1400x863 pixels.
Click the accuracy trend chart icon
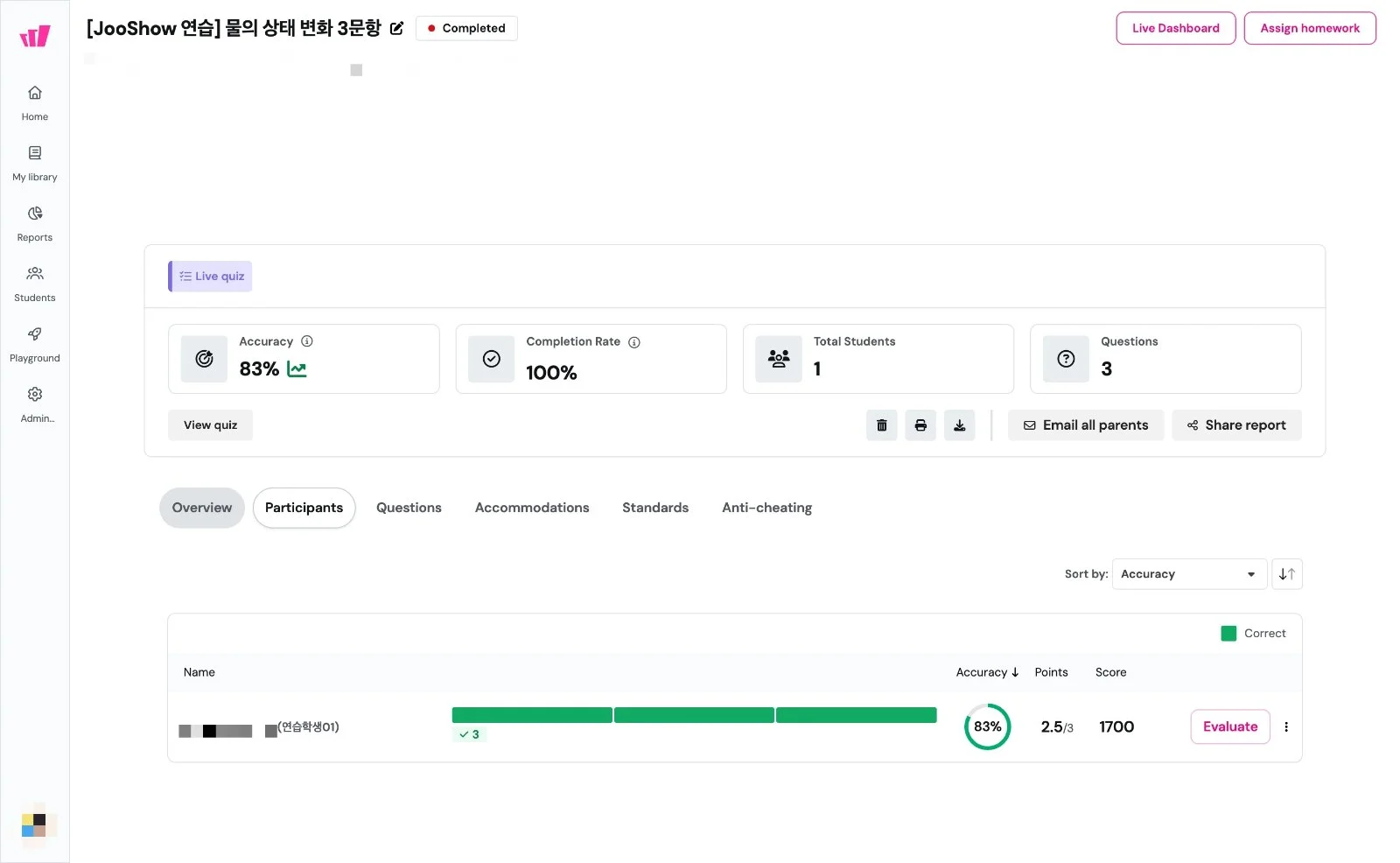pos(297,369)
